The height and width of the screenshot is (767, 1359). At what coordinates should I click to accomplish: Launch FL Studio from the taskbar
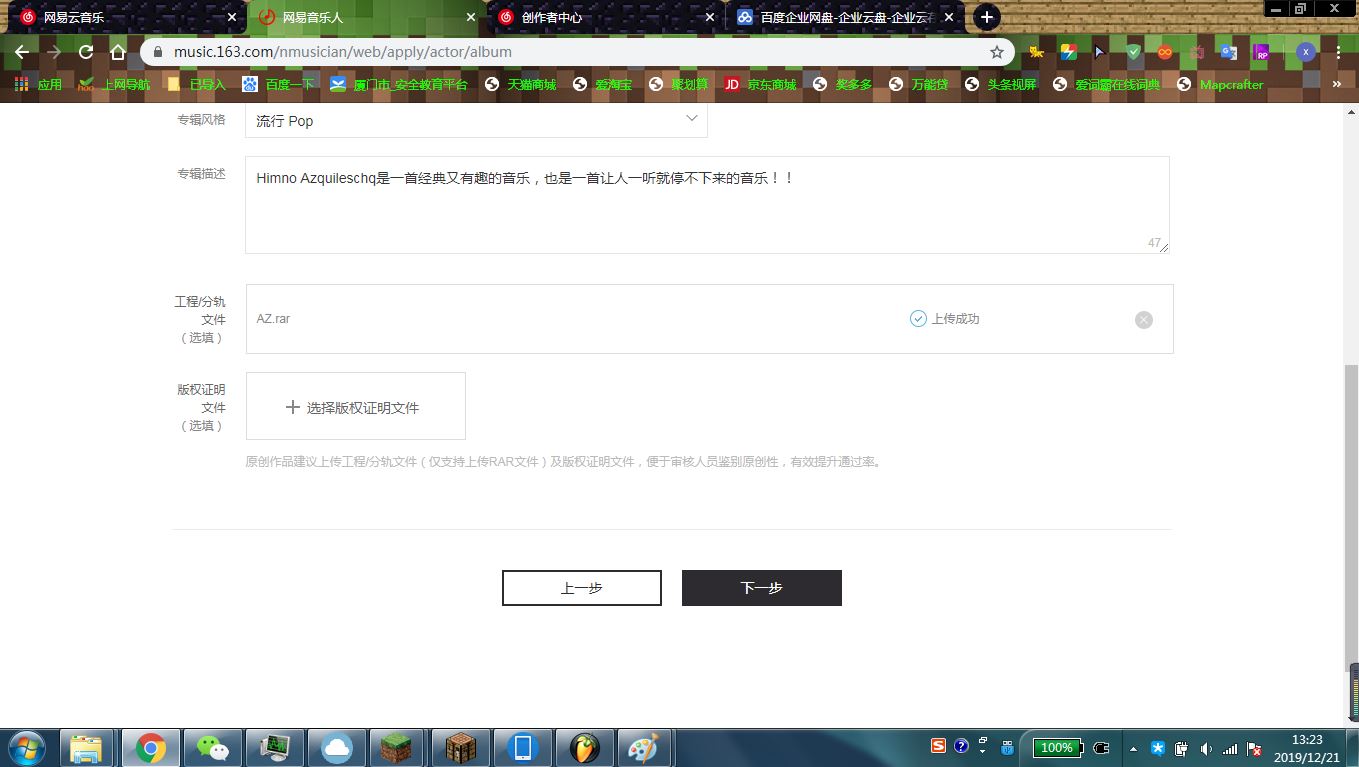584,747
